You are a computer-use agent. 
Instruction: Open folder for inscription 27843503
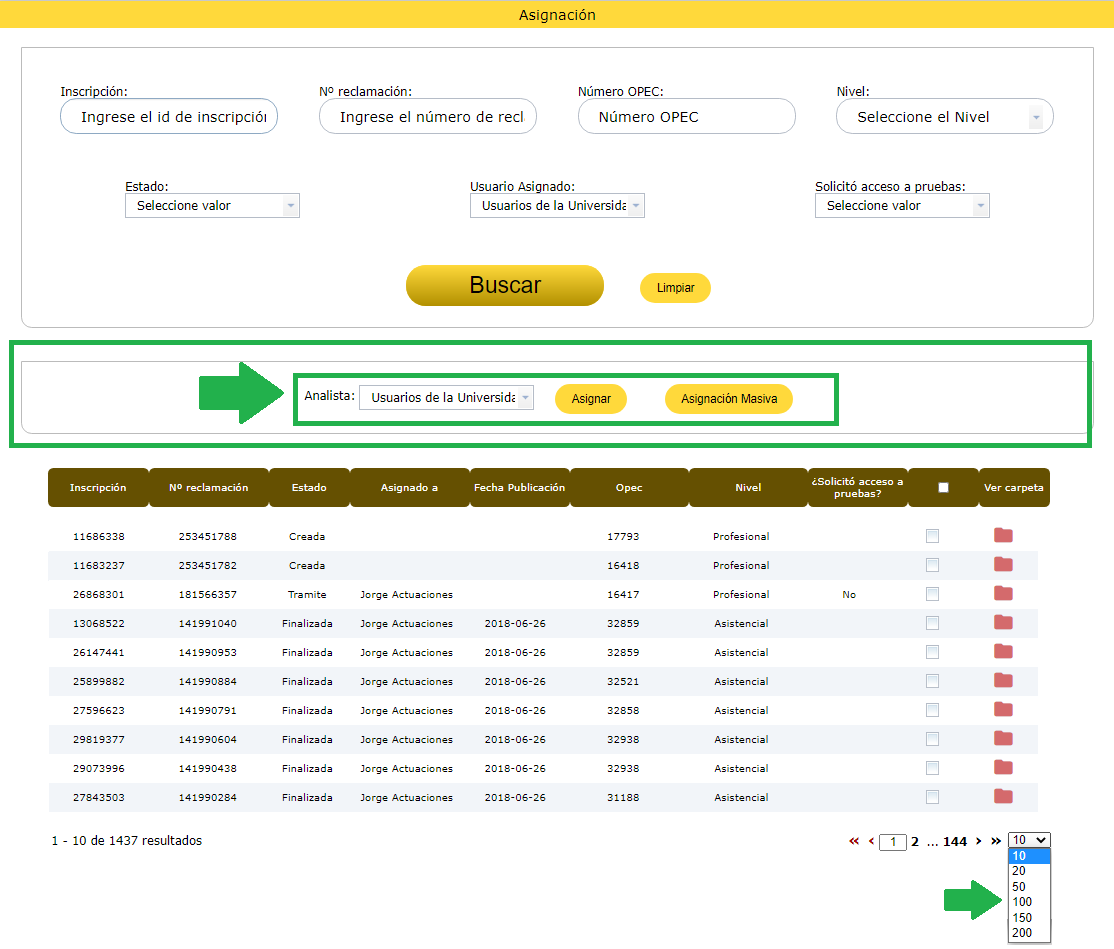[x=1003, y=797]
